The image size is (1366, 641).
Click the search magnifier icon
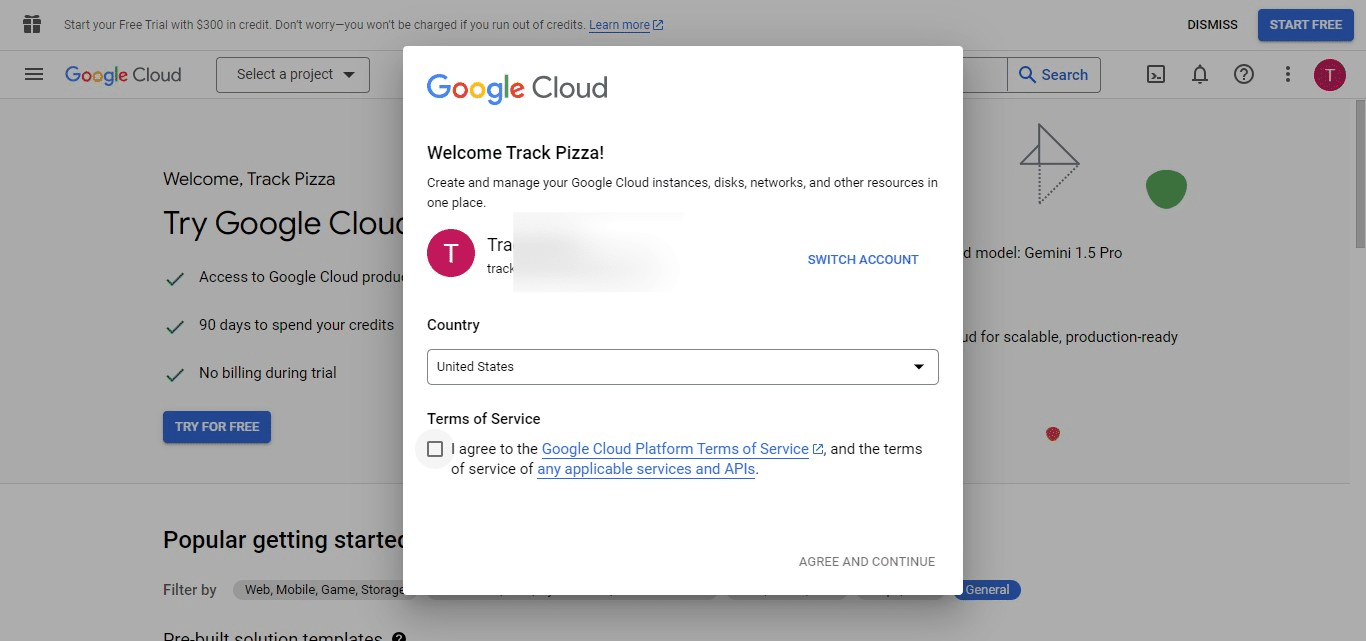(x=1025, y=74)
